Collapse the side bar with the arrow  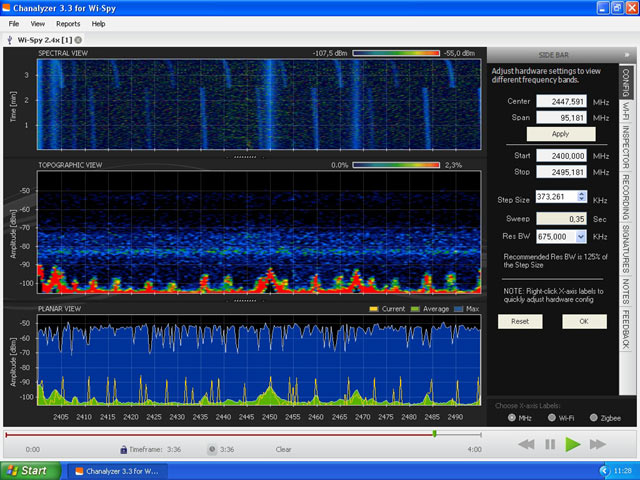pyautogui.click(x=627, y=55)
